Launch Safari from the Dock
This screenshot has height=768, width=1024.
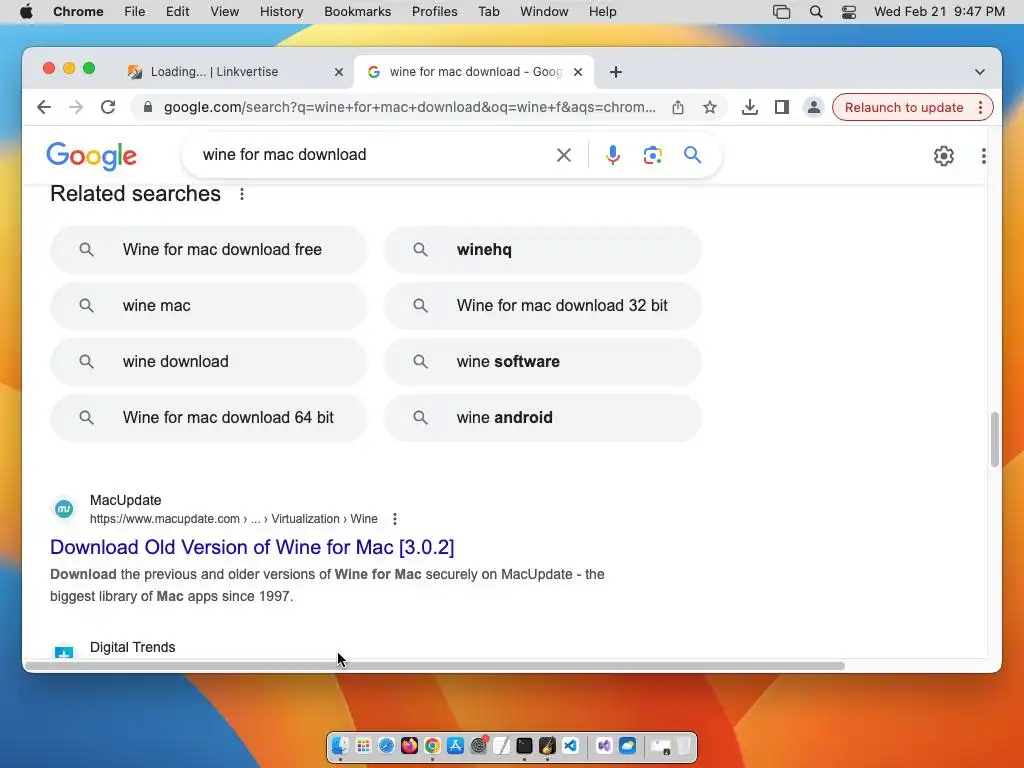pyautogui.click(x=386, y=745)
